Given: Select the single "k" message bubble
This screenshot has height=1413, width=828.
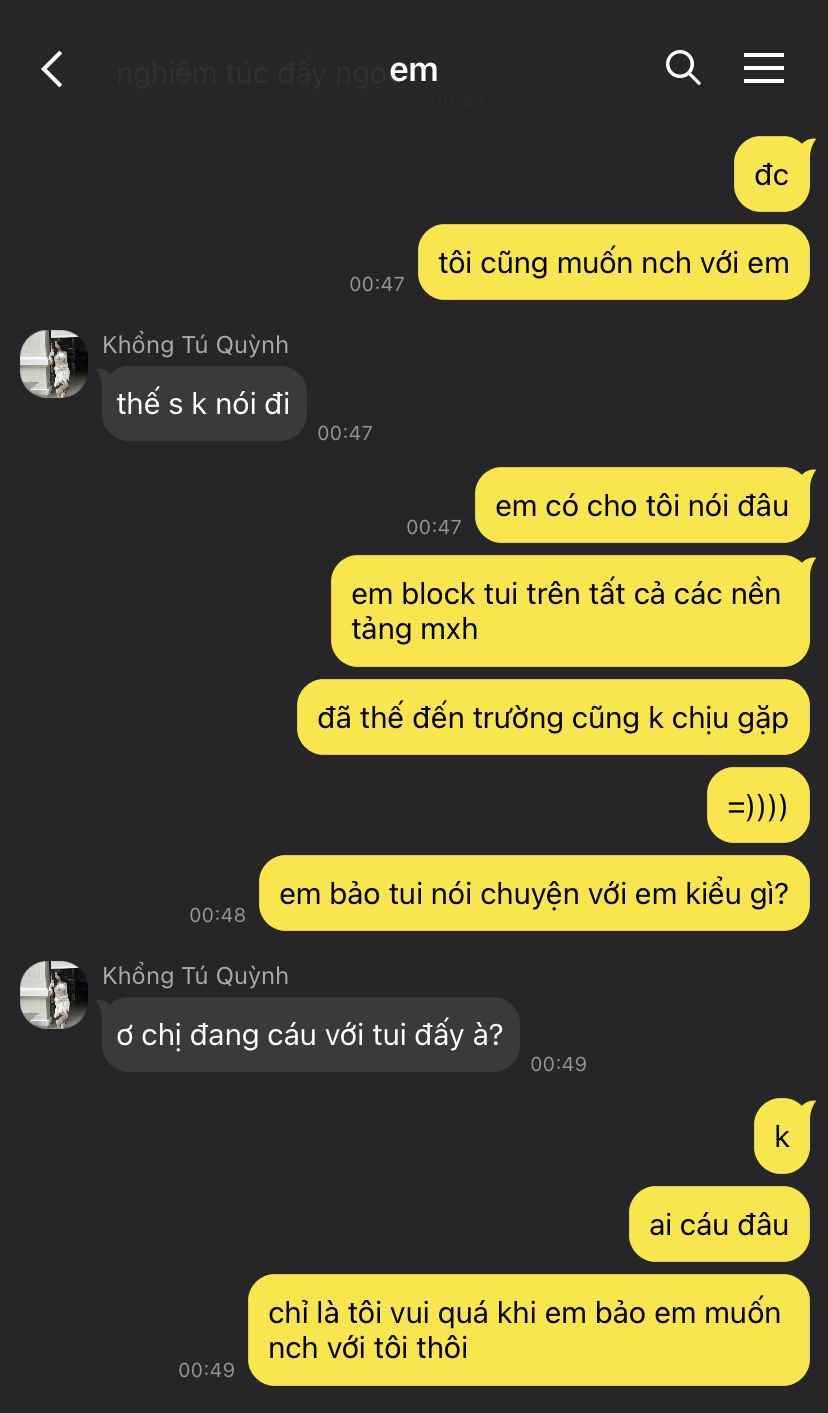Looking at the screenshot, I should [x=782, y=1136].
